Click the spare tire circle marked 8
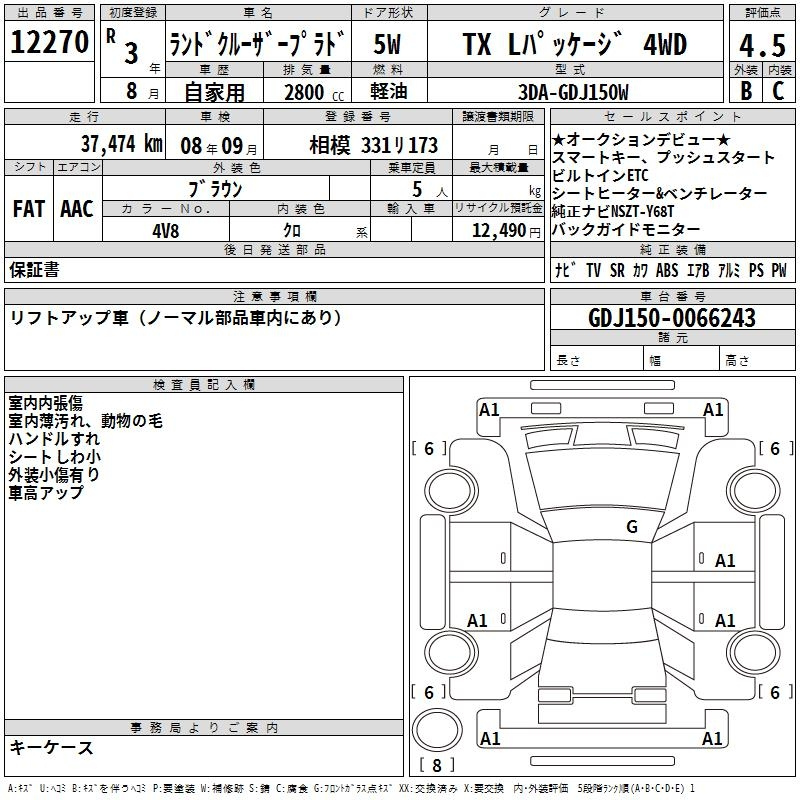Screen dimensions: 800x800 (x=437, y=731)
